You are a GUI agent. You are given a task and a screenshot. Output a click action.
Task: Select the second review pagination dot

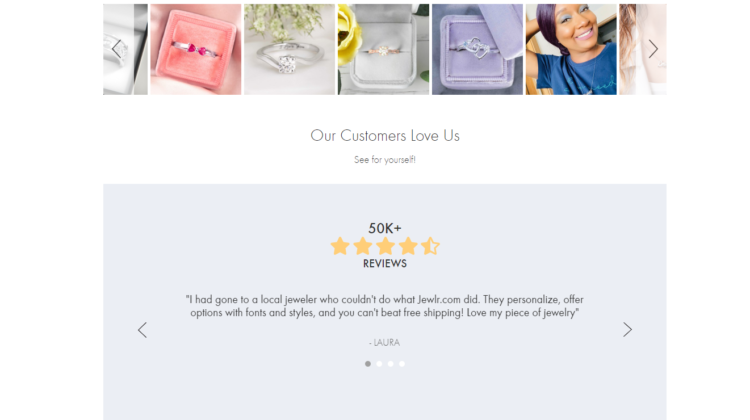379,364
